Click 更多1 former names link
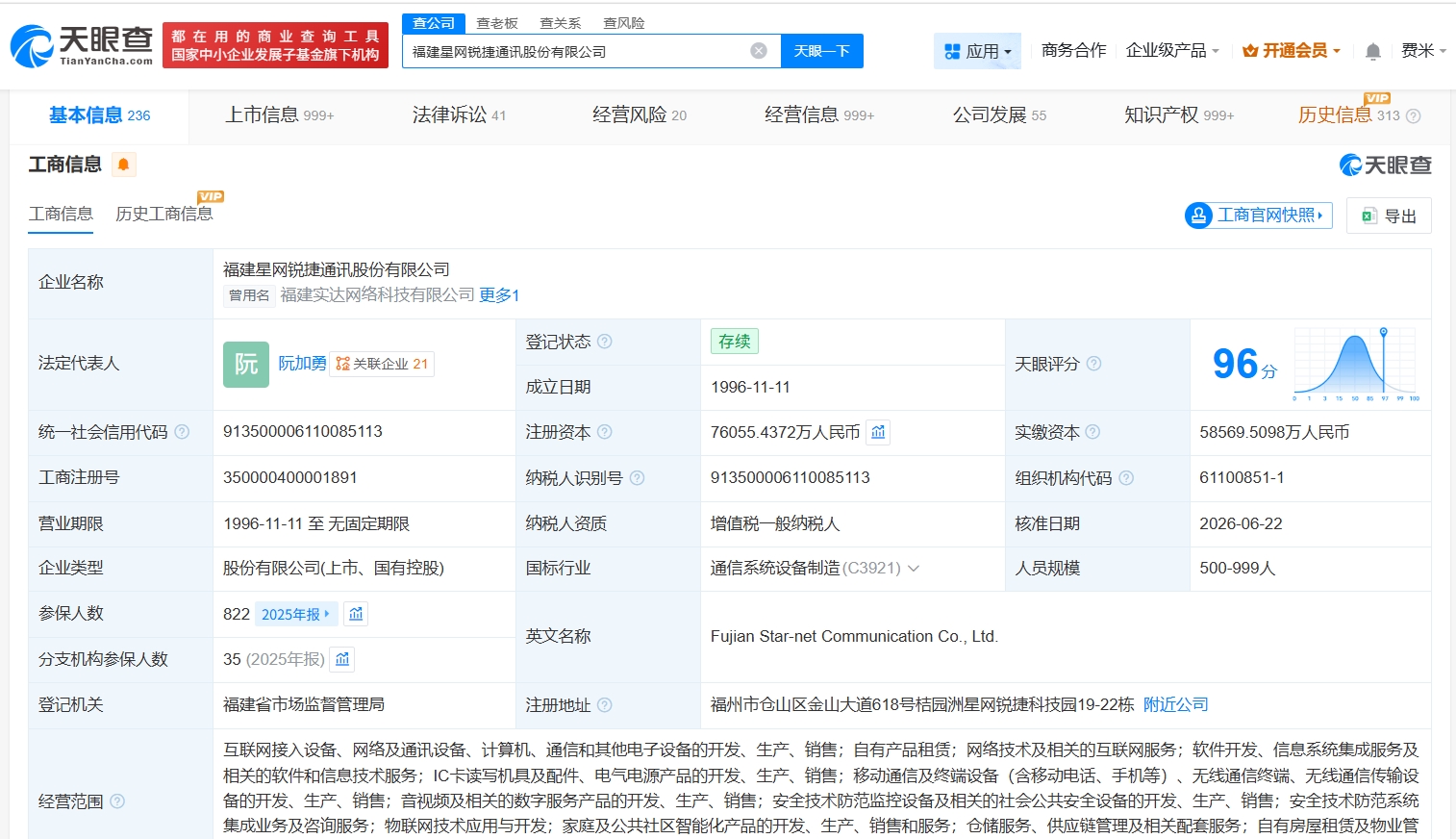This screenshot has width=1456, height=839. click(499, 295)
